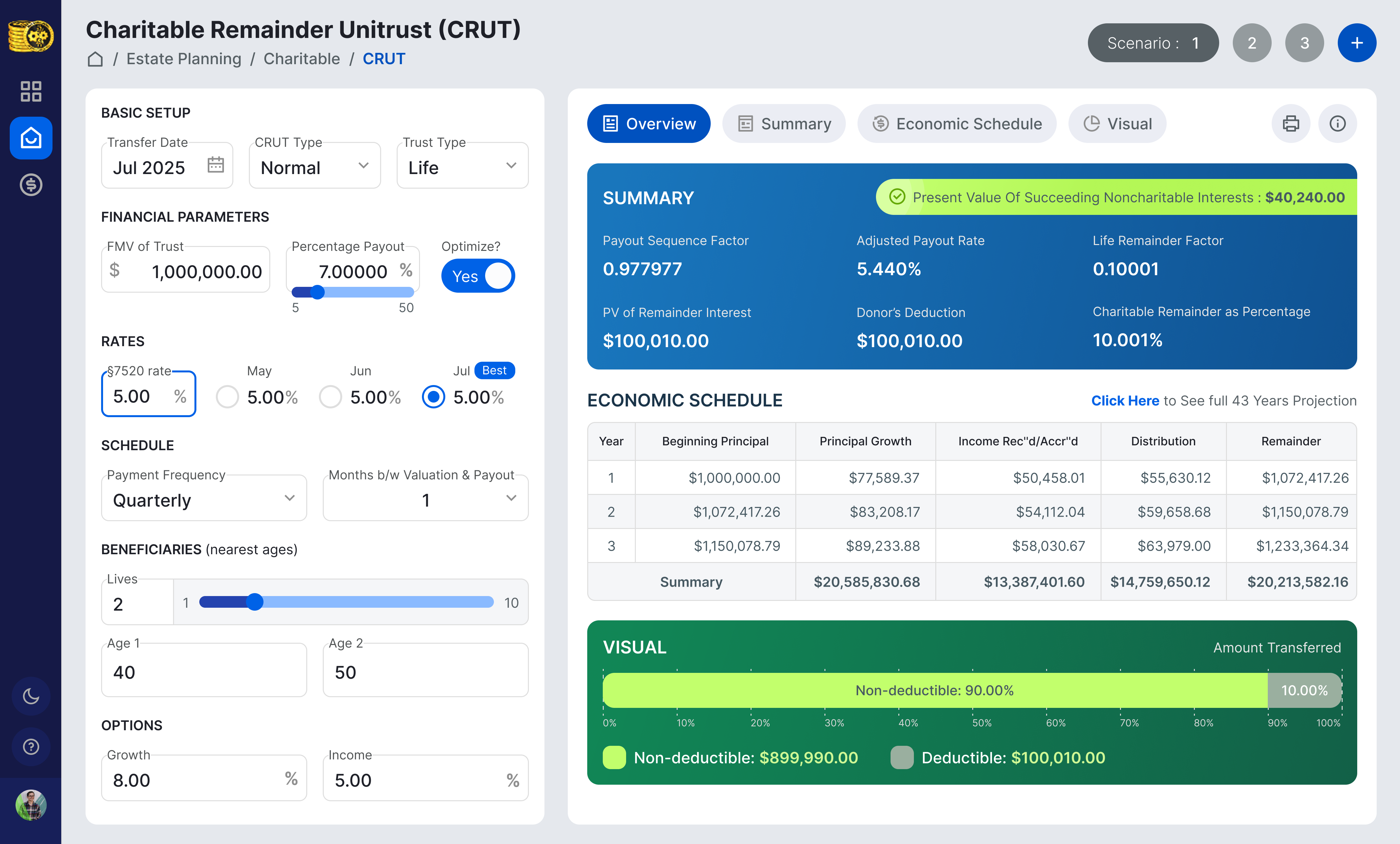
Task: Click the print icon button
Action: (x=1290, y=123)
